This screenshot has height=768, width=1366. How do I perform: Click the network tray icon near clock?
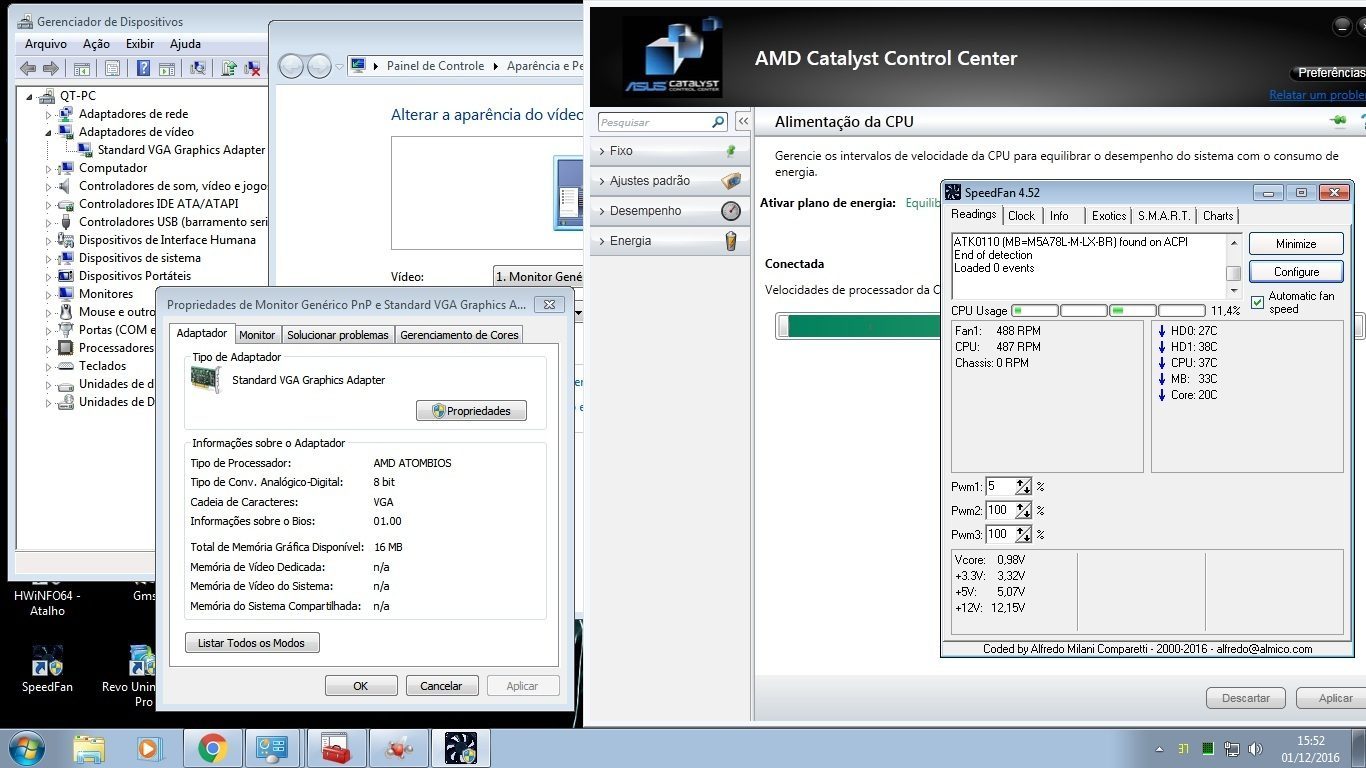click(1232, 749)
